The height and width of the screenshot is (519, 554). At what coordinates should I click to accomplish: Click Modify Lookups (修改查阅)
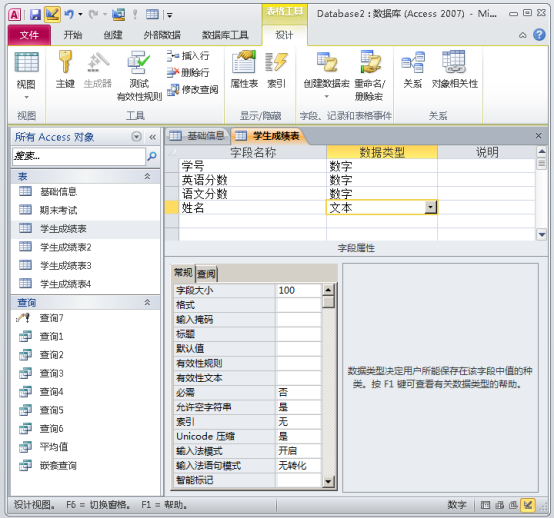[193, 89]
